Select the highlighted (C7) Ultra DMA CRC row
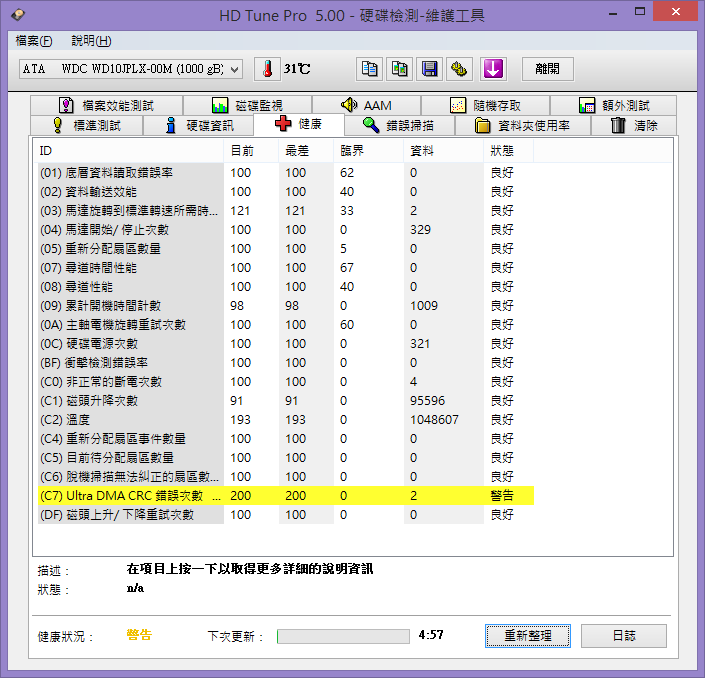The image size is (705, 678). tap(286, 495)
